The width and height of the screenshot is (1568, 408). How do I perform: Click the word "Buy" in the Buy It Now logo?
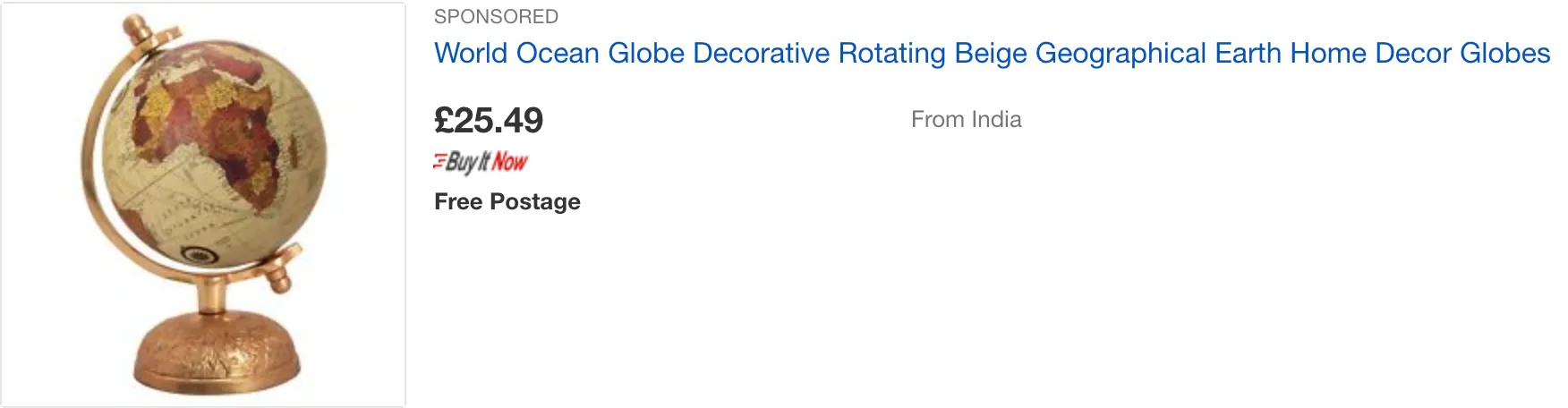(461, 162)
